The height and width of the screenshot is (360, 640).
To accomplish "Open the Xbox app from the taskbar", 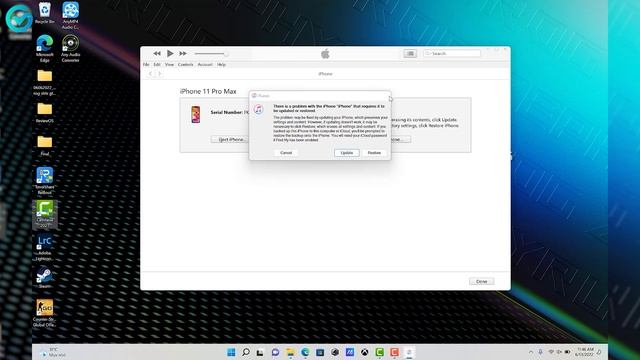I will pyautogui.click(x=364, y=352).
